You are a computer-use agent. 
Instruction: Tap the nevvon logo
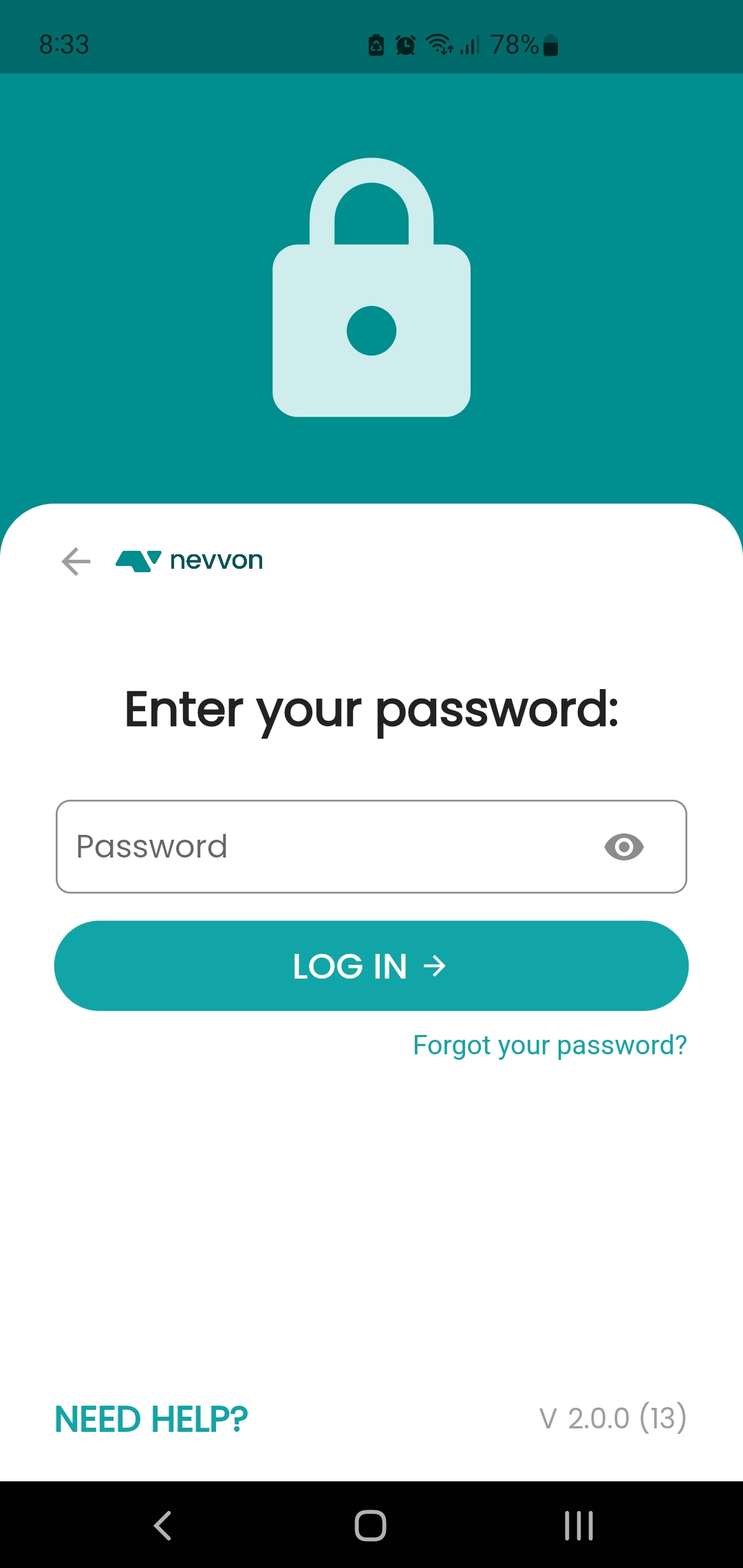(x=189, y=560)
